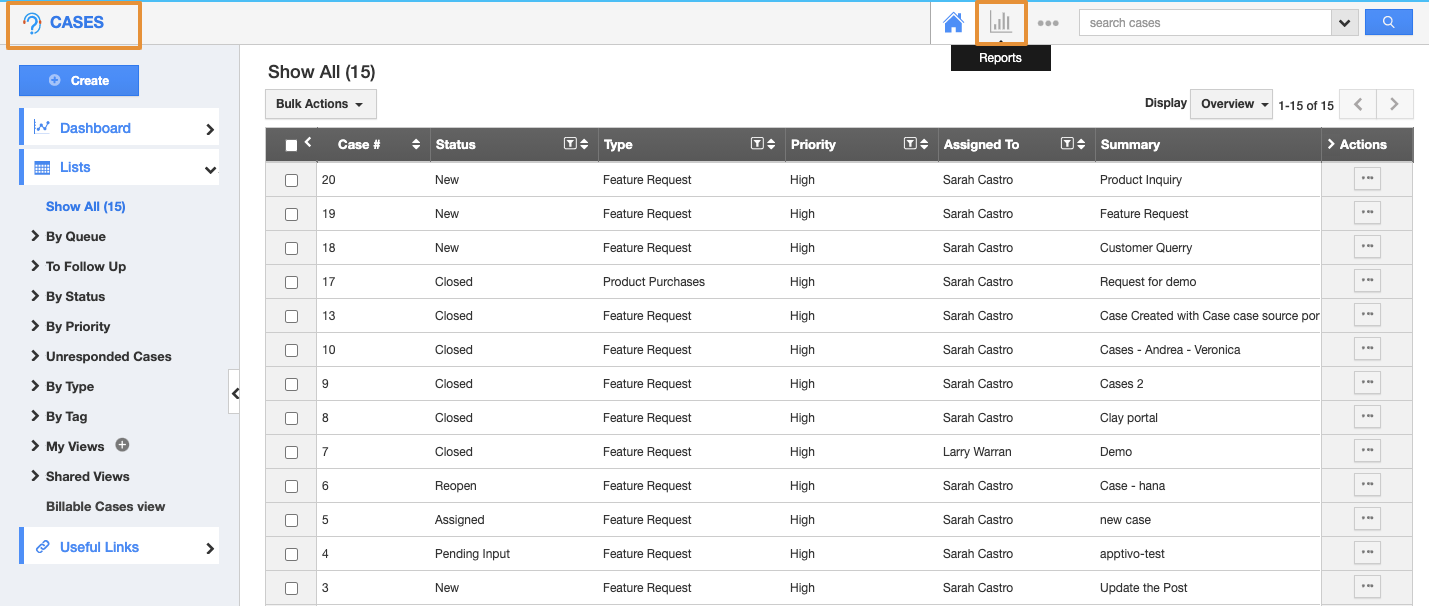Open the Billable Cases view link
The width and height of the screenshot is (1429, 606).
(x=105, y=506)
